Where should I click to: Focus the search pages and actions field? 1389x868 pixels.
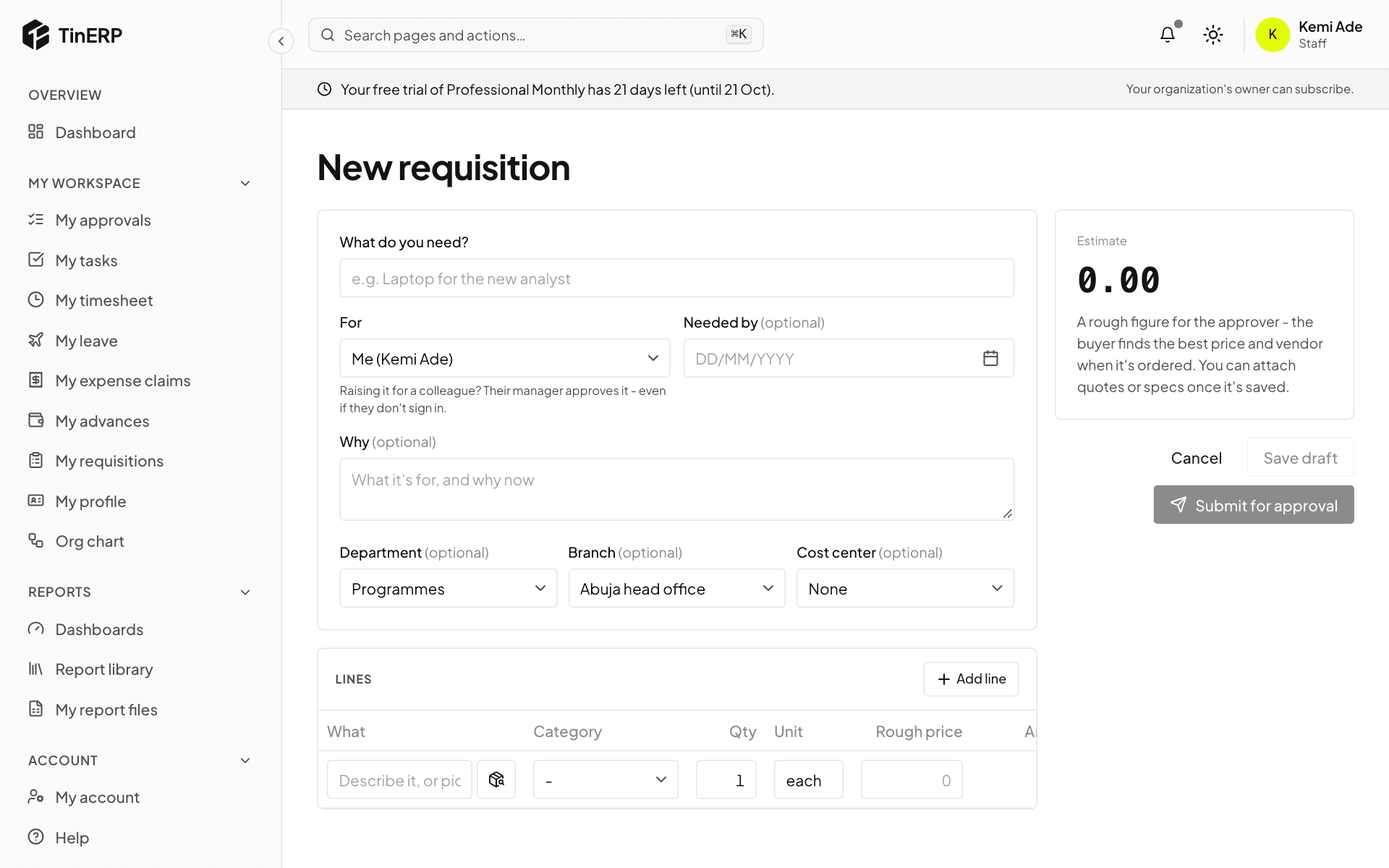[535, 35]
